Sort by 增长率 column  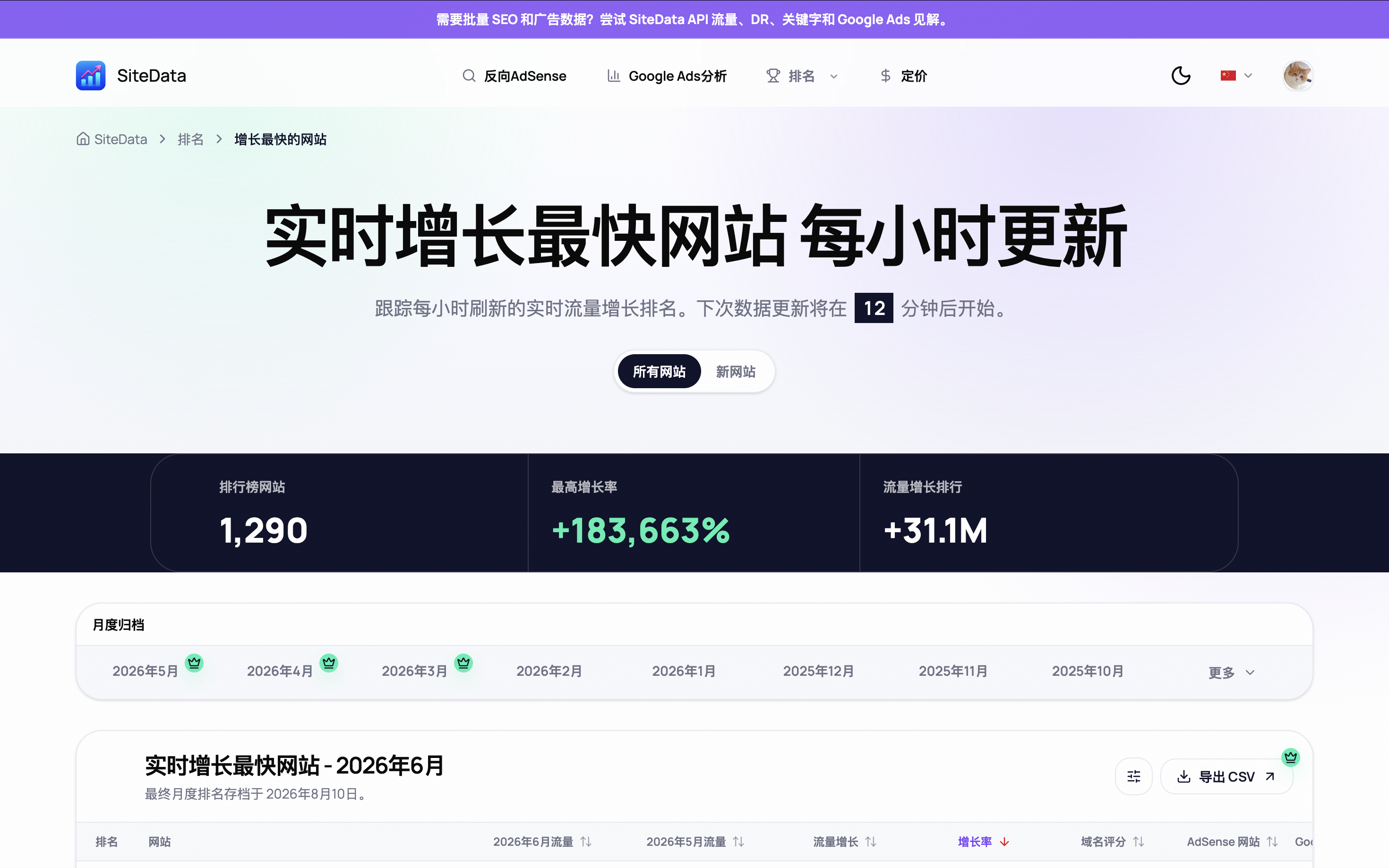pos(984,842)
